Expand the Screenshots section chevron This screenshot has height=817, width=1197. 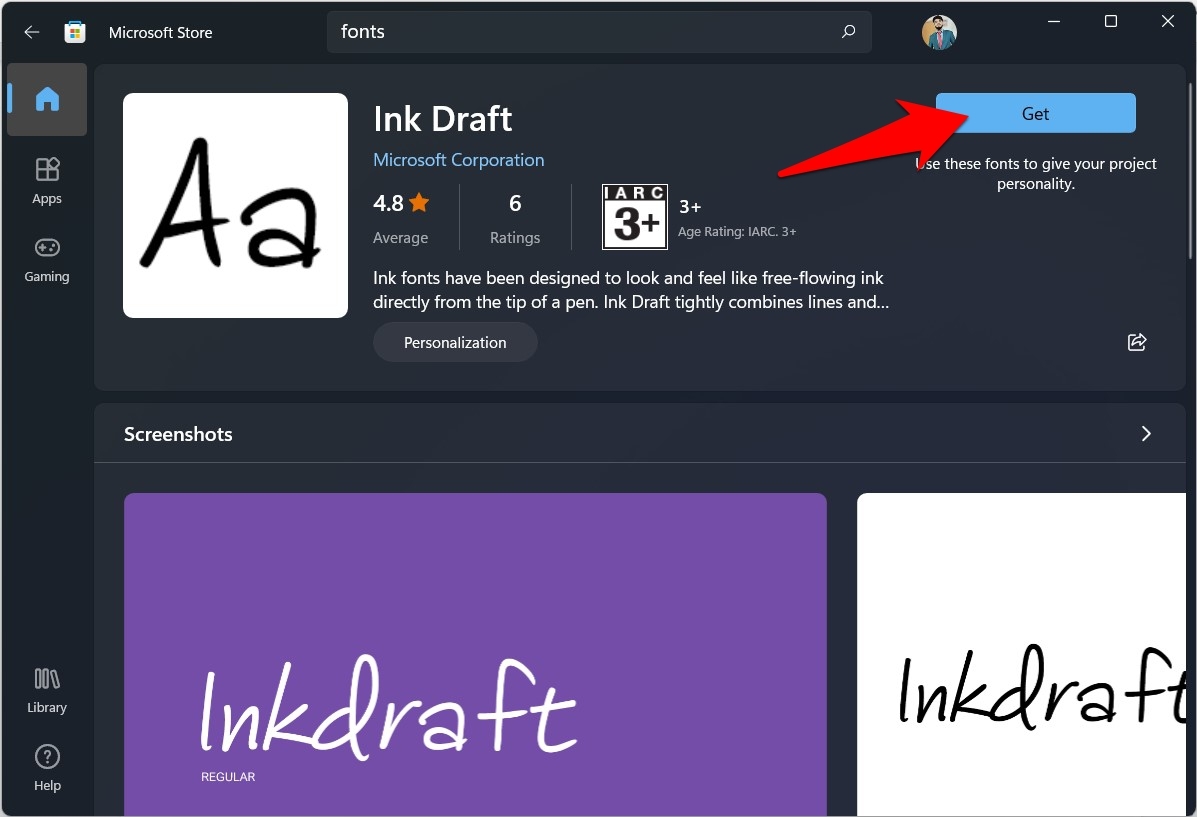pos(1146,434)
